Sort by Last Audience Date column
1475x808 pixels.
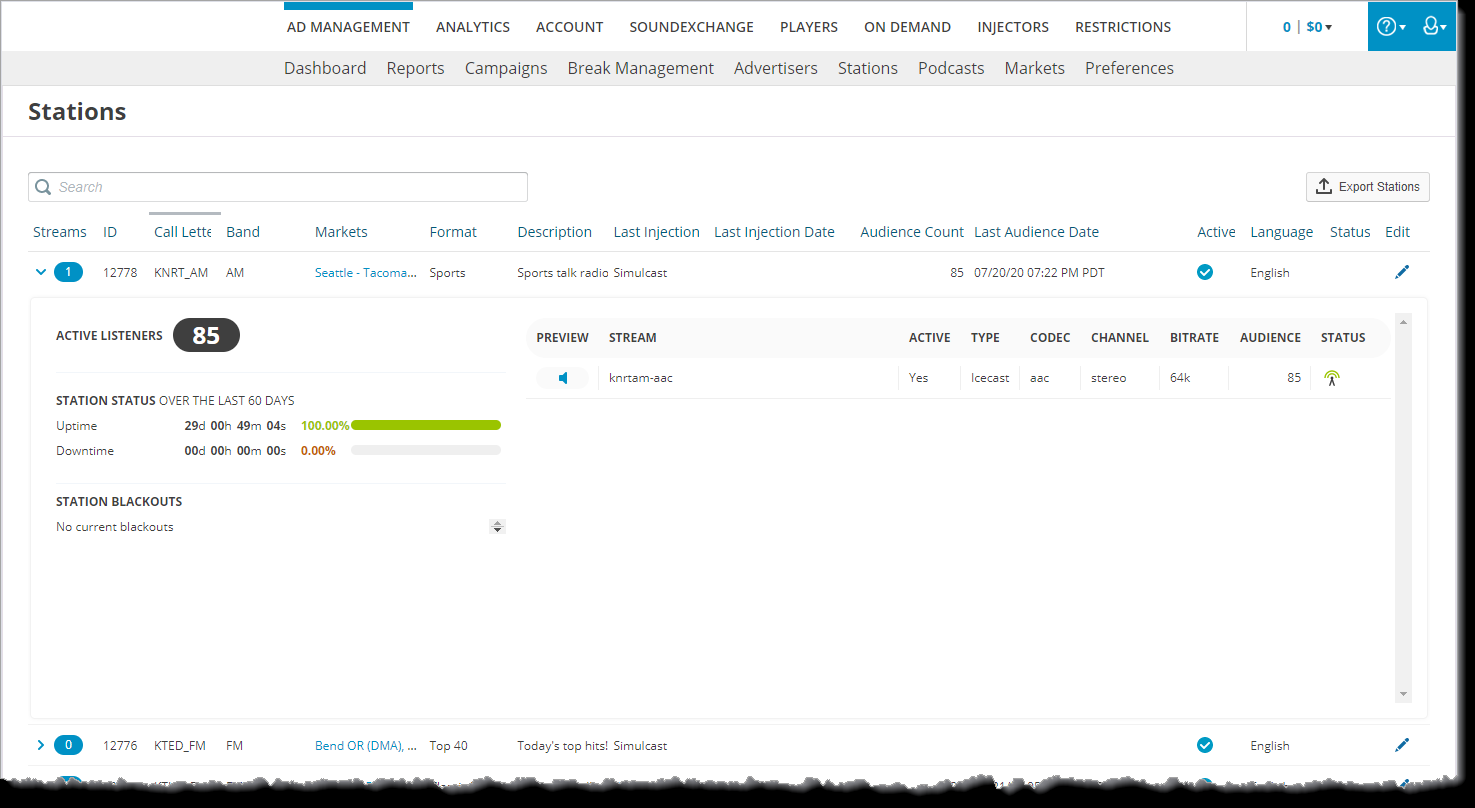[x=1036, y=232]
